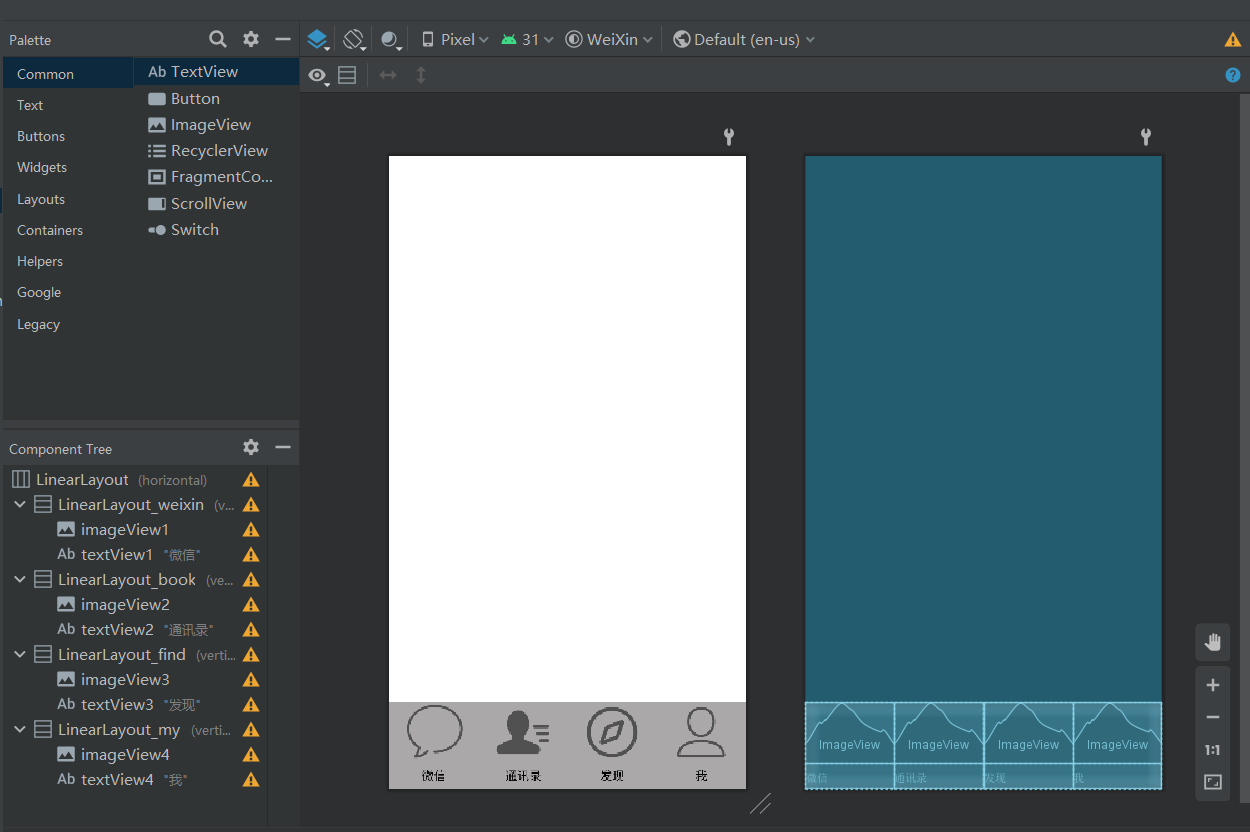Viewport: 1250px width, 832px height.
Task: Collapse the LinearLayout_my node
Action: tap(20, 730)
